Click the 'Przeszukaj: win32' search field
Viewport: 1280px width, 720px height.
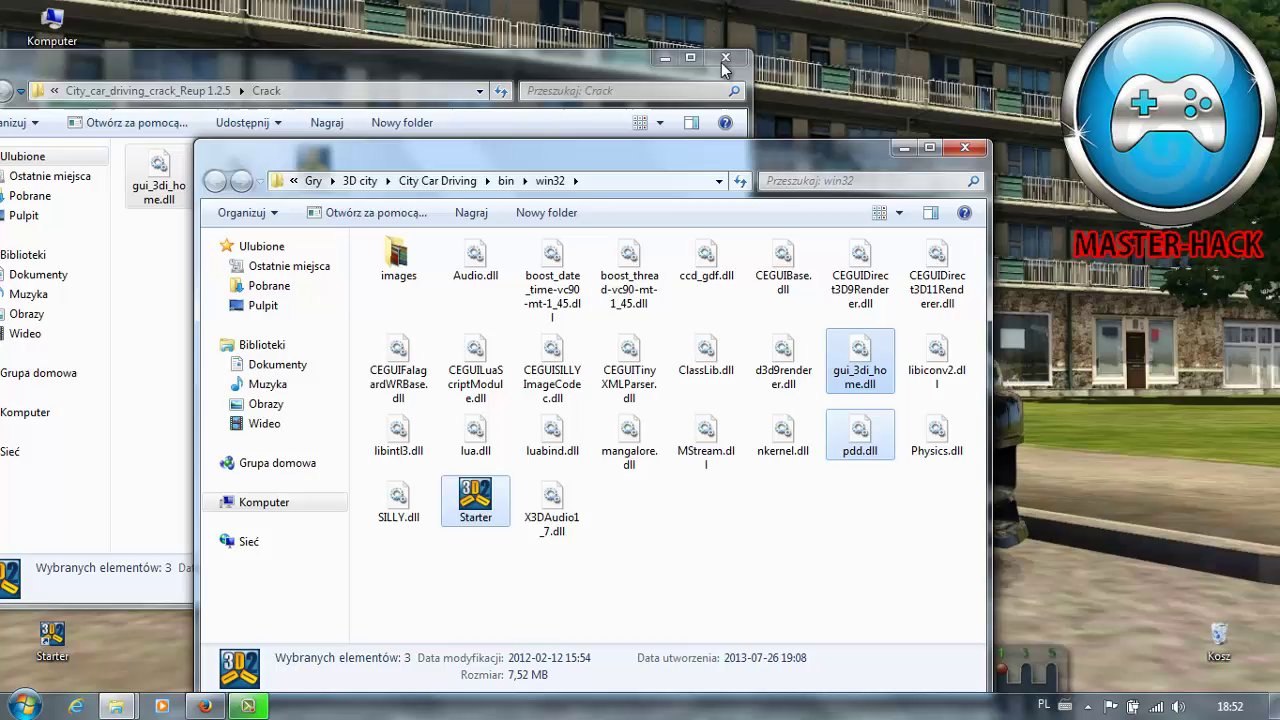870,181
